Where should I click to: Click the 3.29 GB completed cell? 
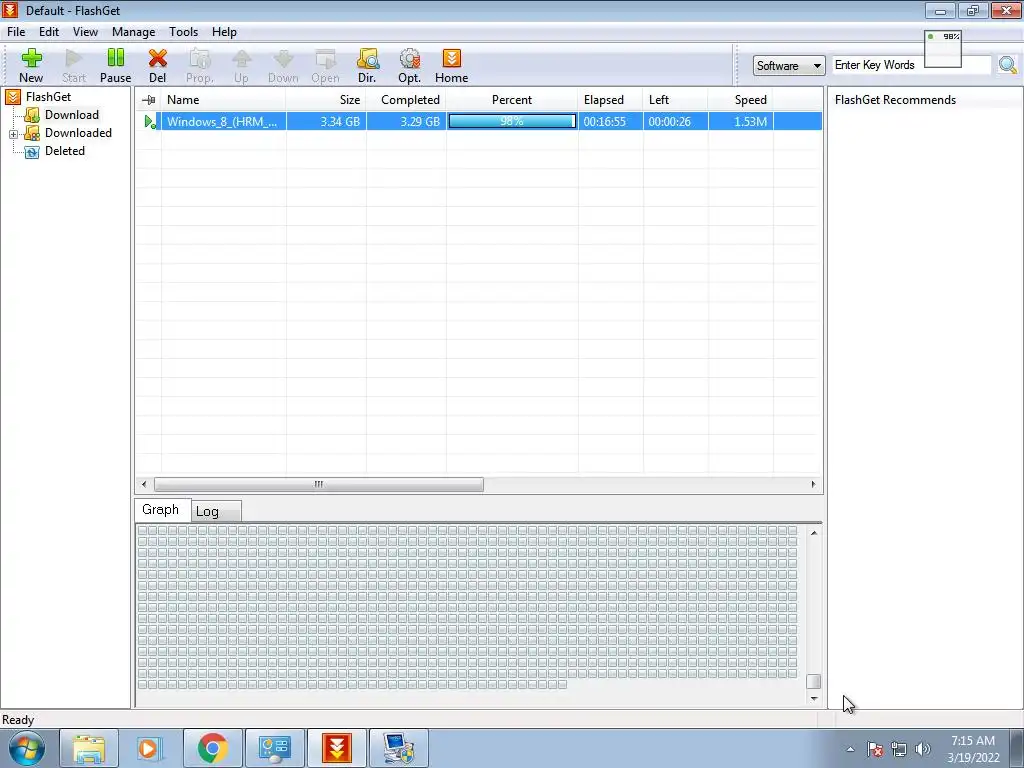coord(406,121)
